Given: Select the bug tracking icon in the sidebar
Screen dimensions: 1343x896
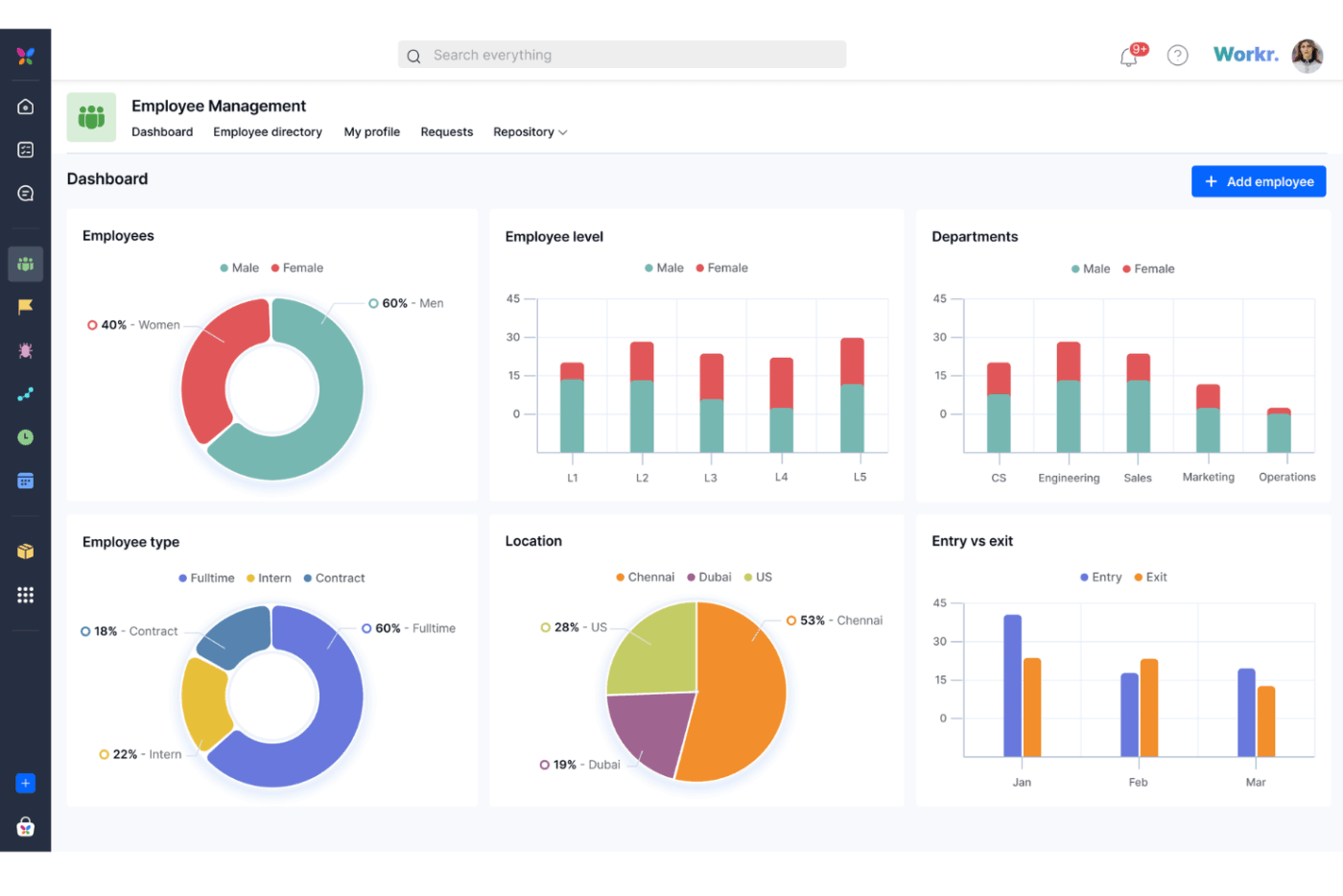Looking at the screenshot, I should point(25,350).
